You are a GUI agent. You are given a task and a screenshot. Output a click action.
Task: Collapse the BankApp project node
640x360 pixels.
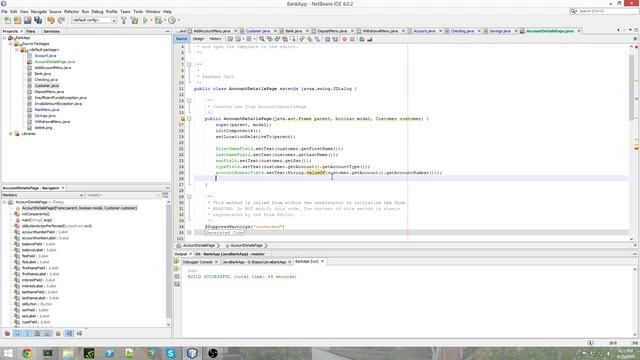click(4, 38)
